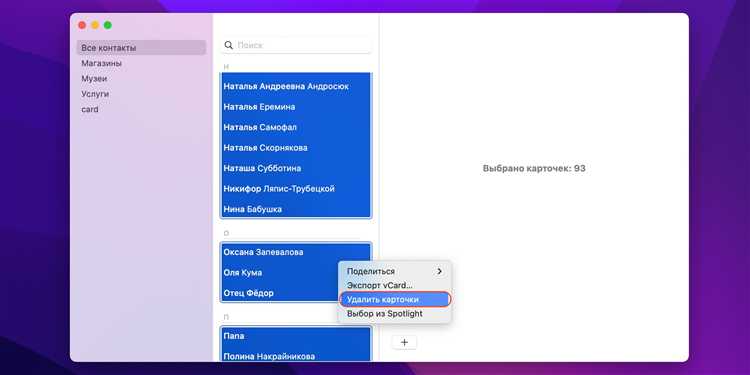Click the red close window button
Image resolution: width=750 pixels, height=375 pixels.
click(82, 25)
